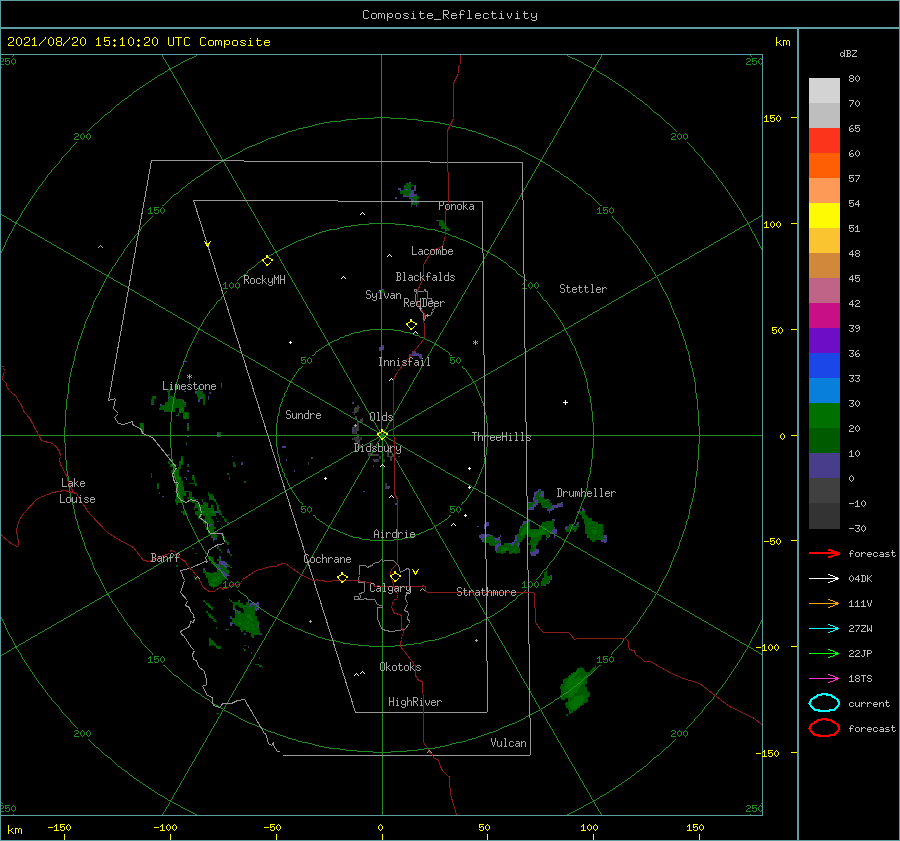900x841 pixels.
Task: Click the Strathmore label
Action: (486, 592)
